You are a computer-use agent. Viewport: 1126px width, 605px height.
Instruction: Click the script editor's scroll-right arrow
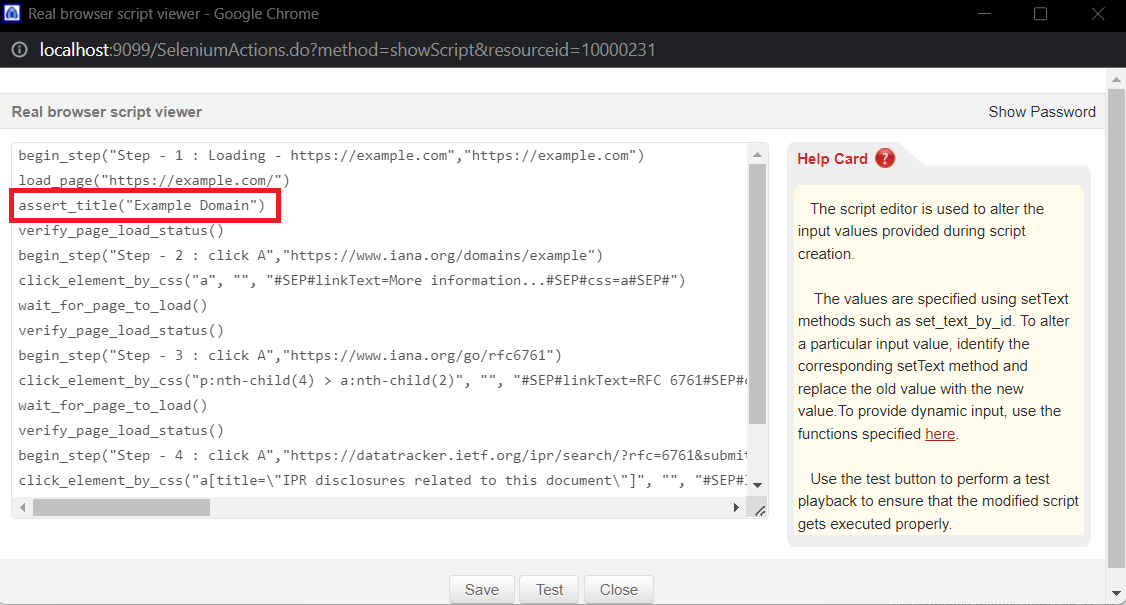pos(737,508)
